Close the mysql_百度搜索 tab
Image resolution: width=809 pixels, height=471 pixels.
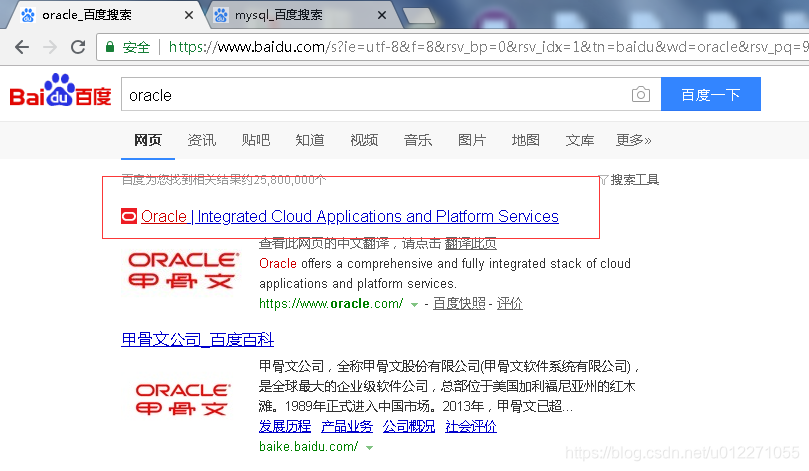[382, 15]
